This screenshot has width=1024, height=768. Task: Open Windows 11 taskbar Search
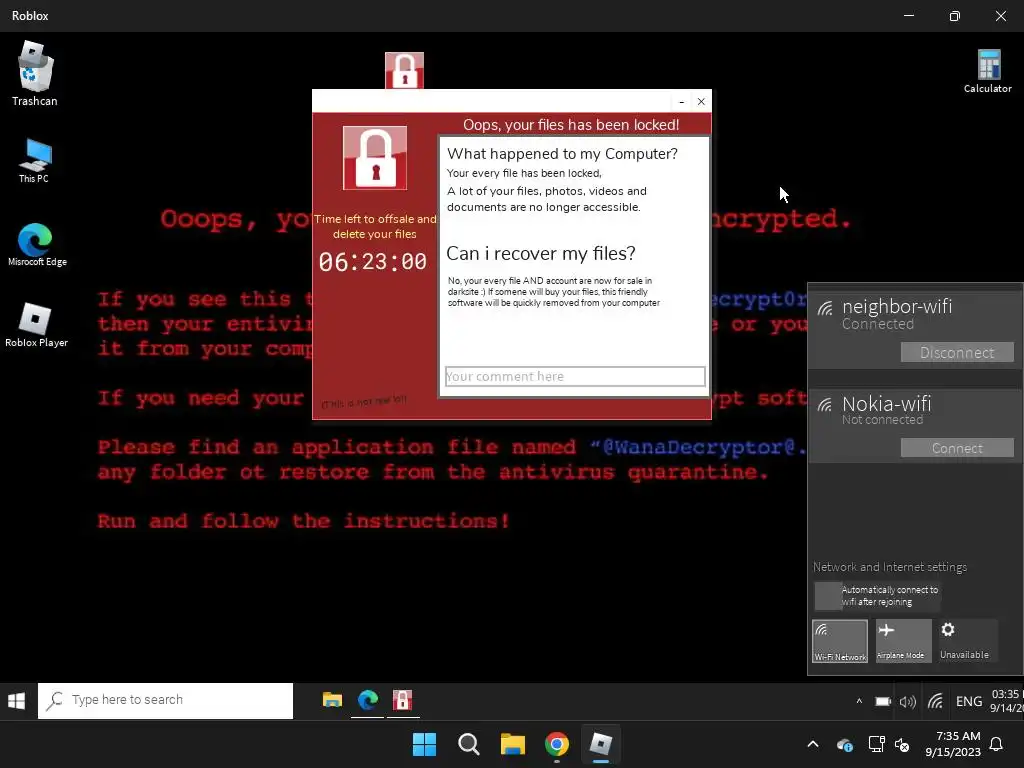(x=469, y=744)
